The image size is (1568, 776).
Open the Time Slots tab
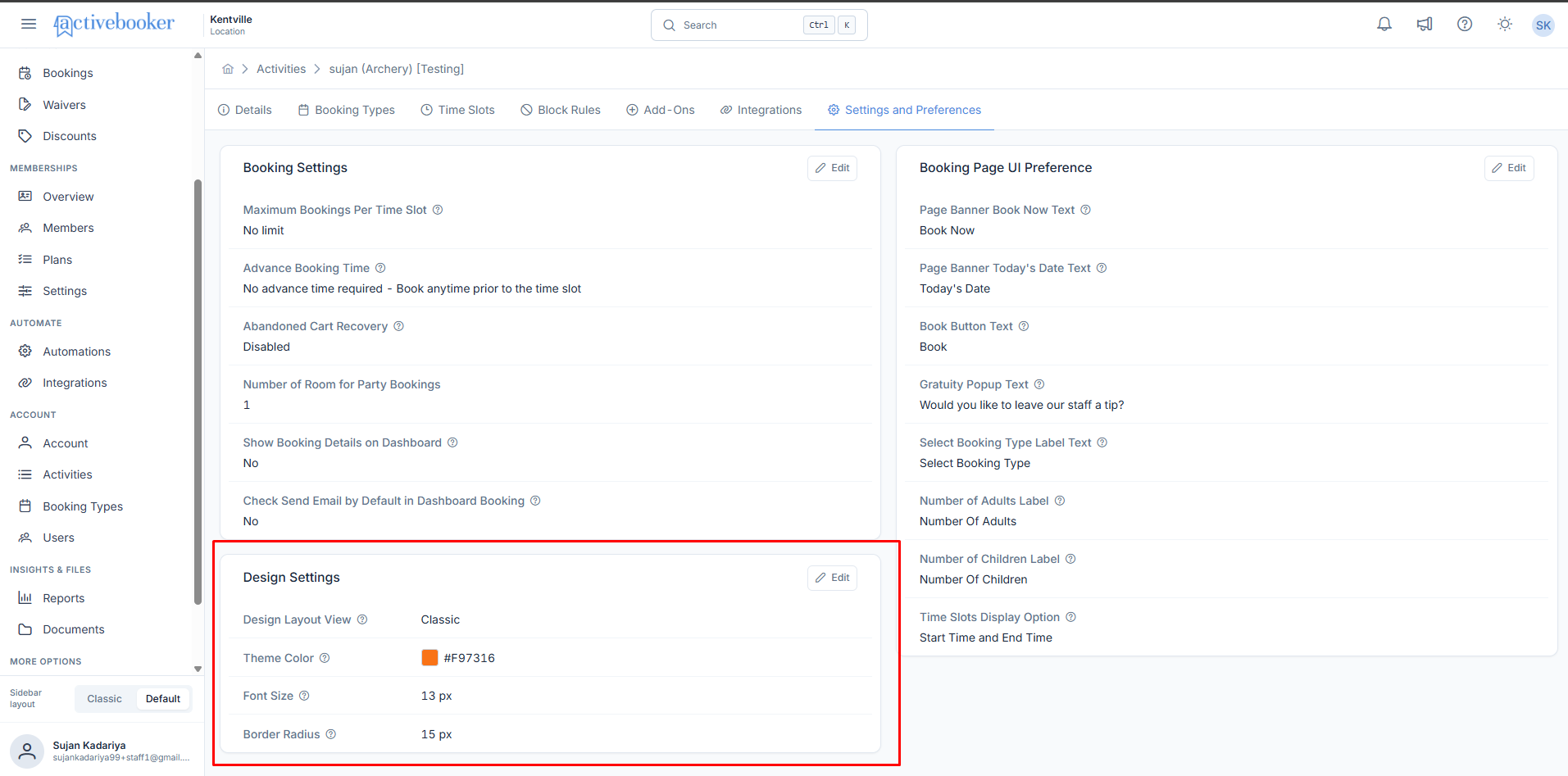[457, 110]
